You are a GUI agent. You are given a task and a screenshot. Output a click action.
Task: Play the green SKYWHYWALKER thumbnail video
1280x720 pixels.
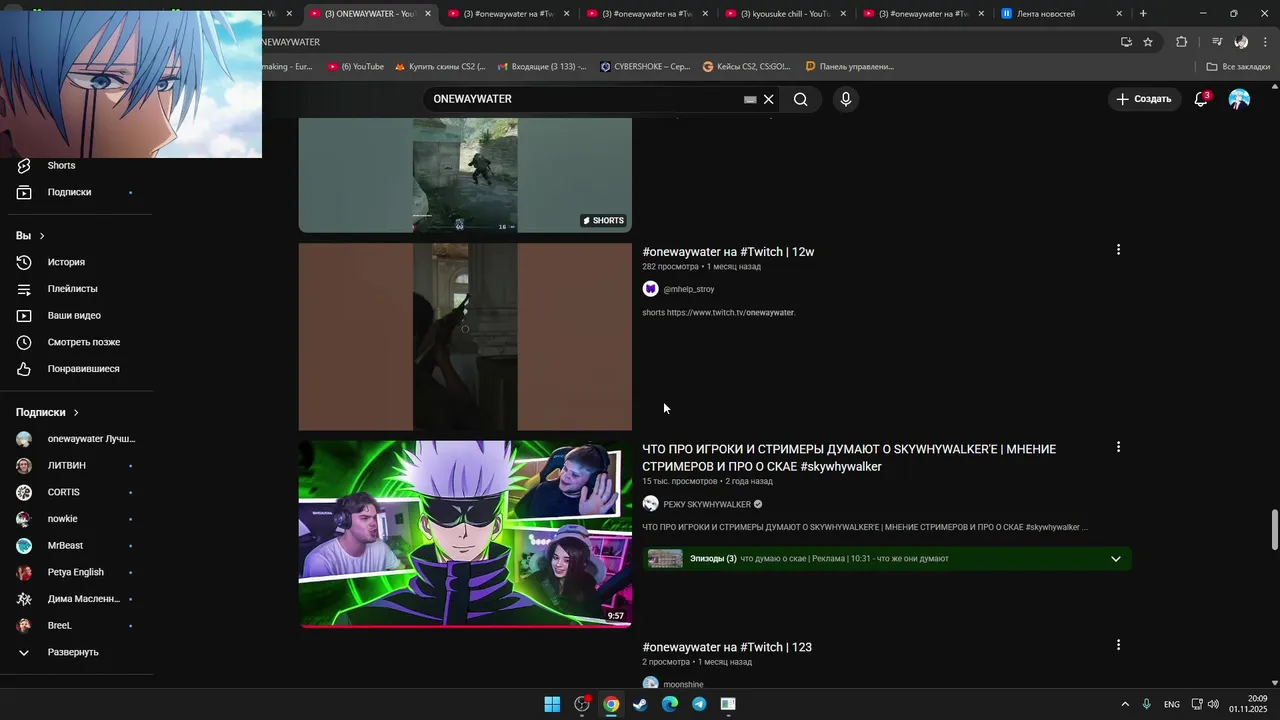tap(465, 534)
